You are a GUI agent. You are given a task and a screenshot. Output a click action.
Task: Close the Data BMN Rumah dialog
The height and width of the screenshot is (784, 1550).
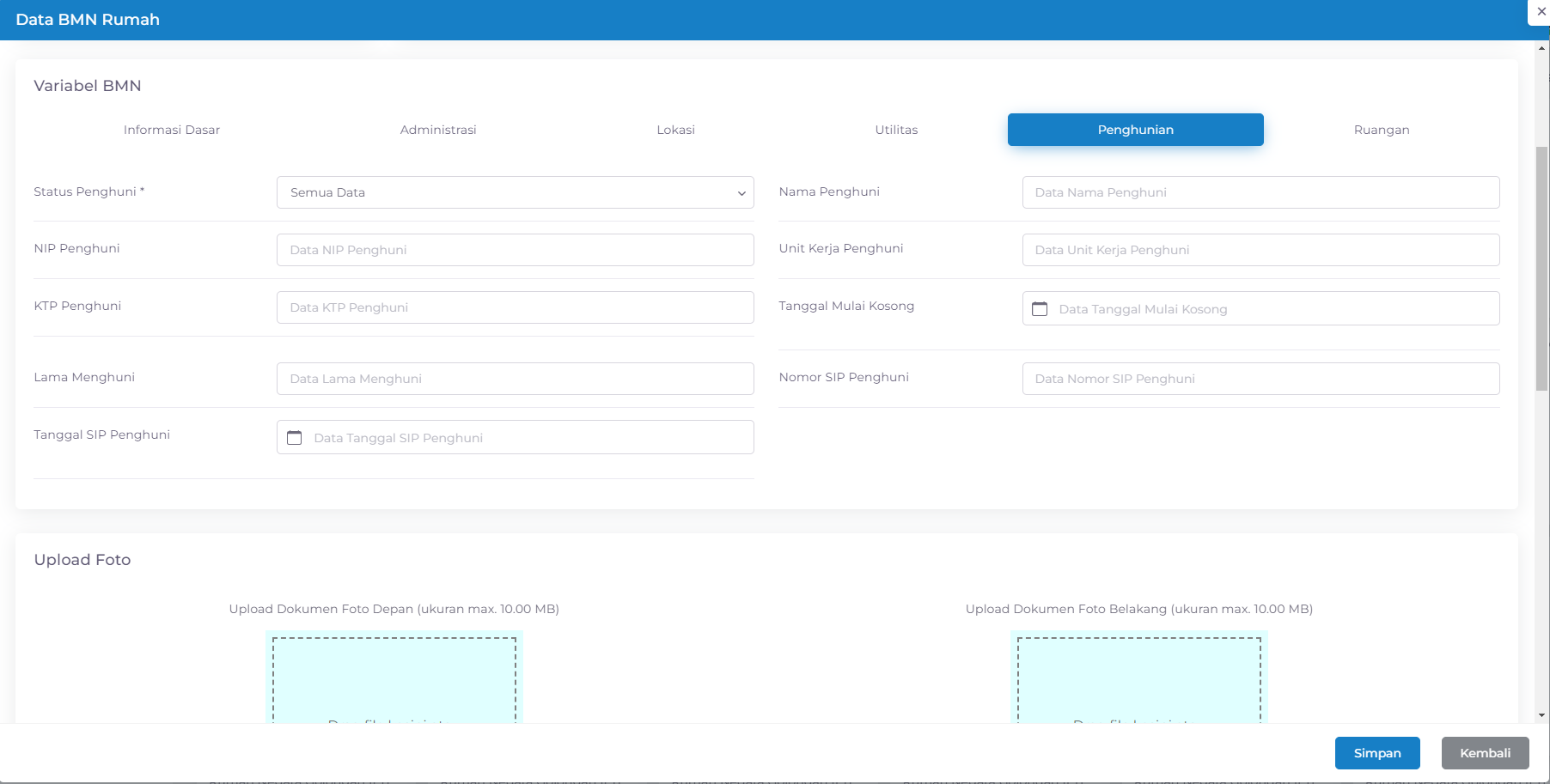(1541, 12)
